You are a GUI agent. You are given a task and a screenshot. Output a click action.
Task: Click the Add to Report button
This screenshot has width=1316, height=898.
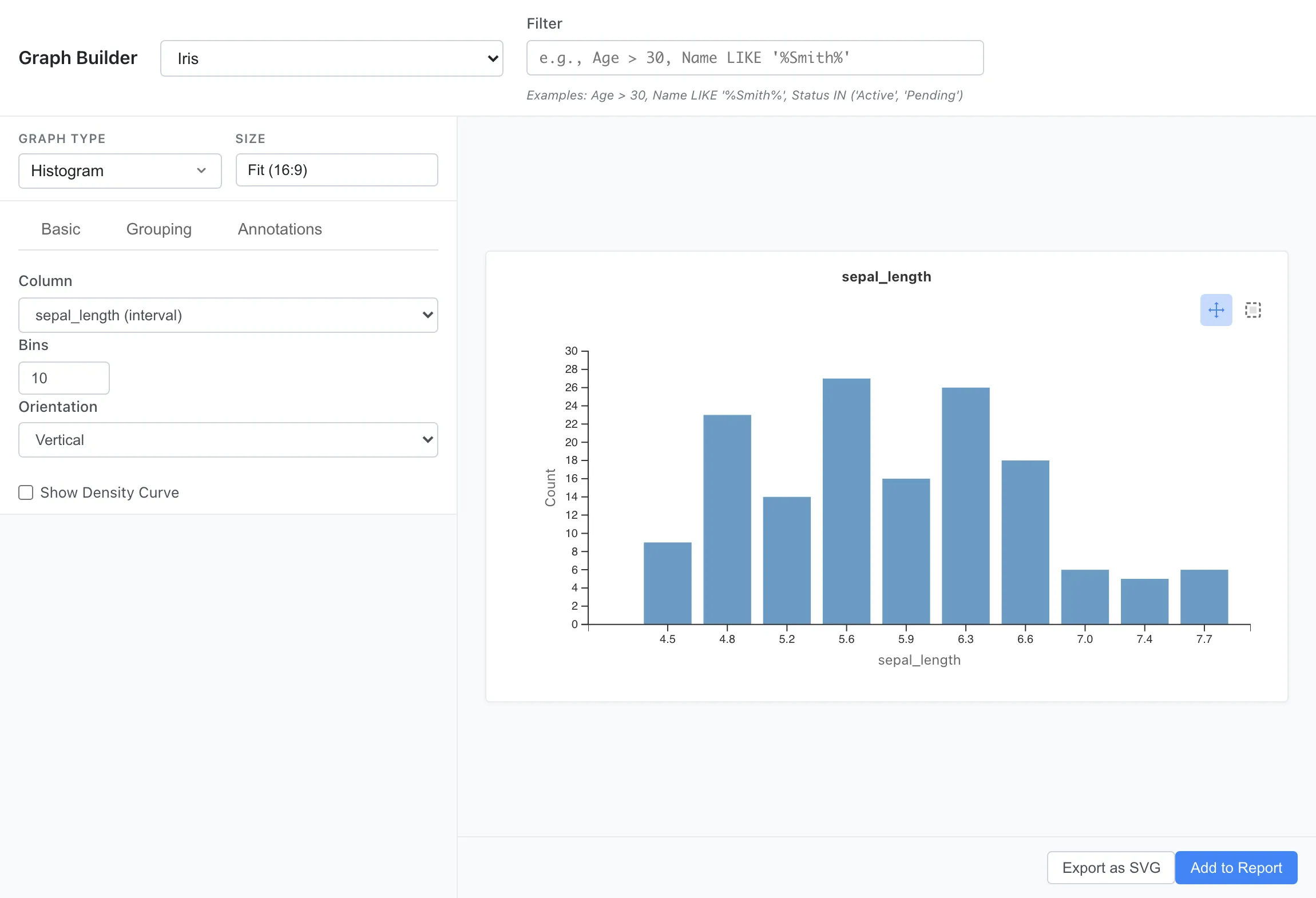1236,868
